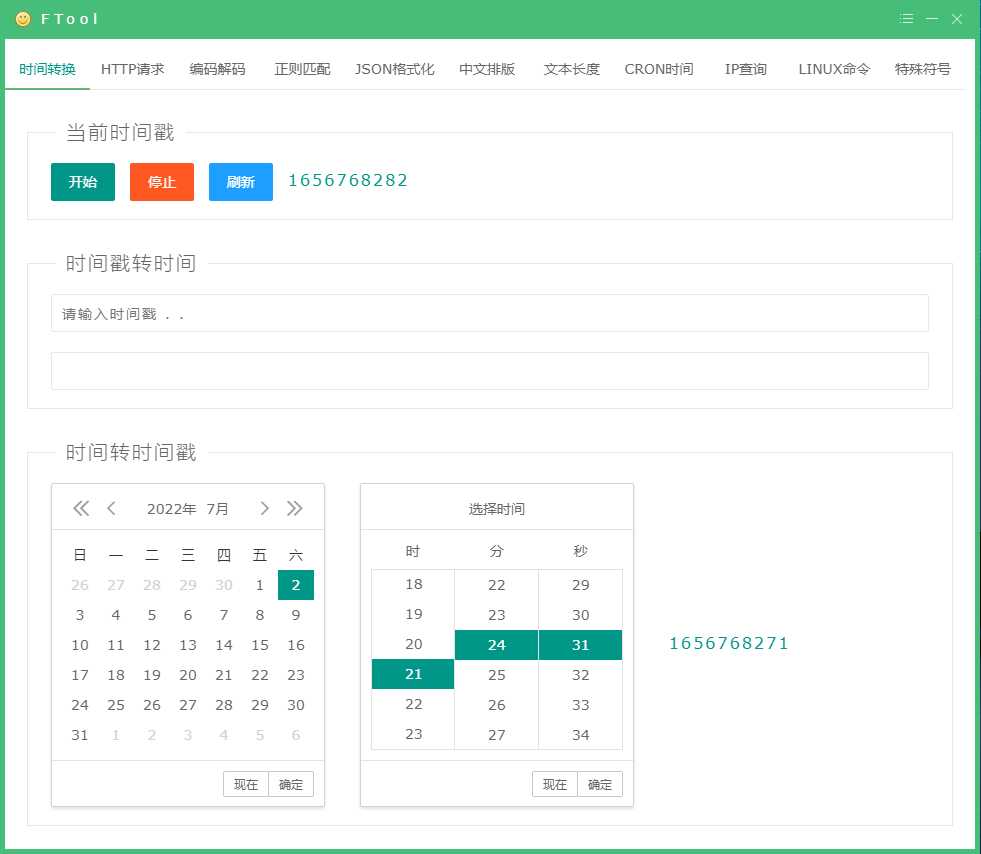The image size is (981, 854).
Task: Switch to the HTTP请求 tab
Action: 132,69
